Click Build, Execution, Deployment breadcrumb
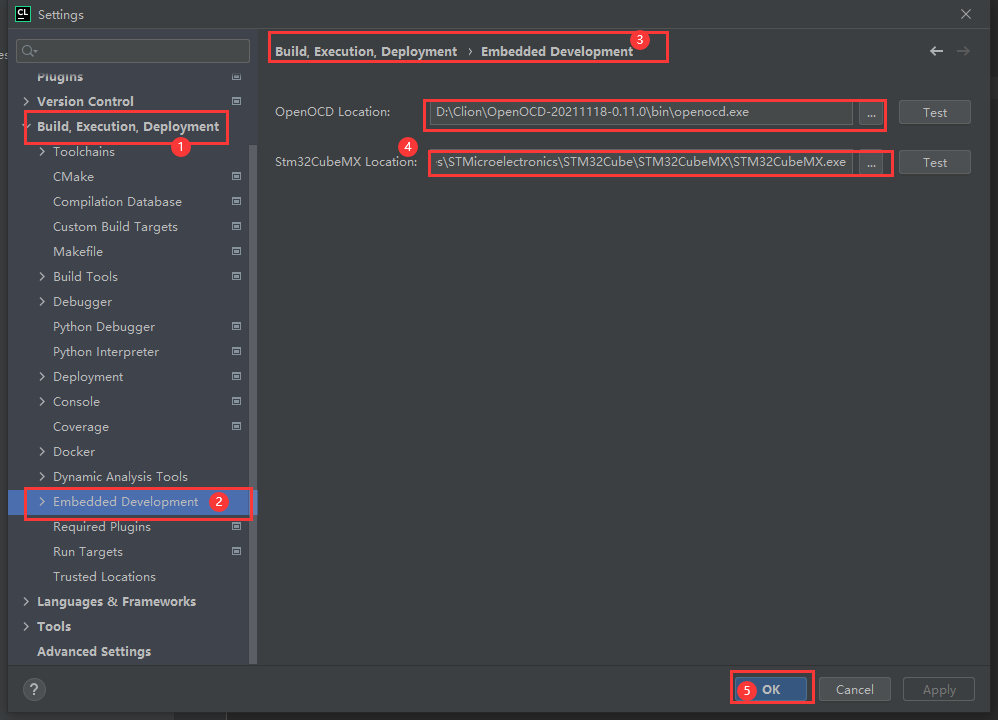 click(x=366, y=52)
